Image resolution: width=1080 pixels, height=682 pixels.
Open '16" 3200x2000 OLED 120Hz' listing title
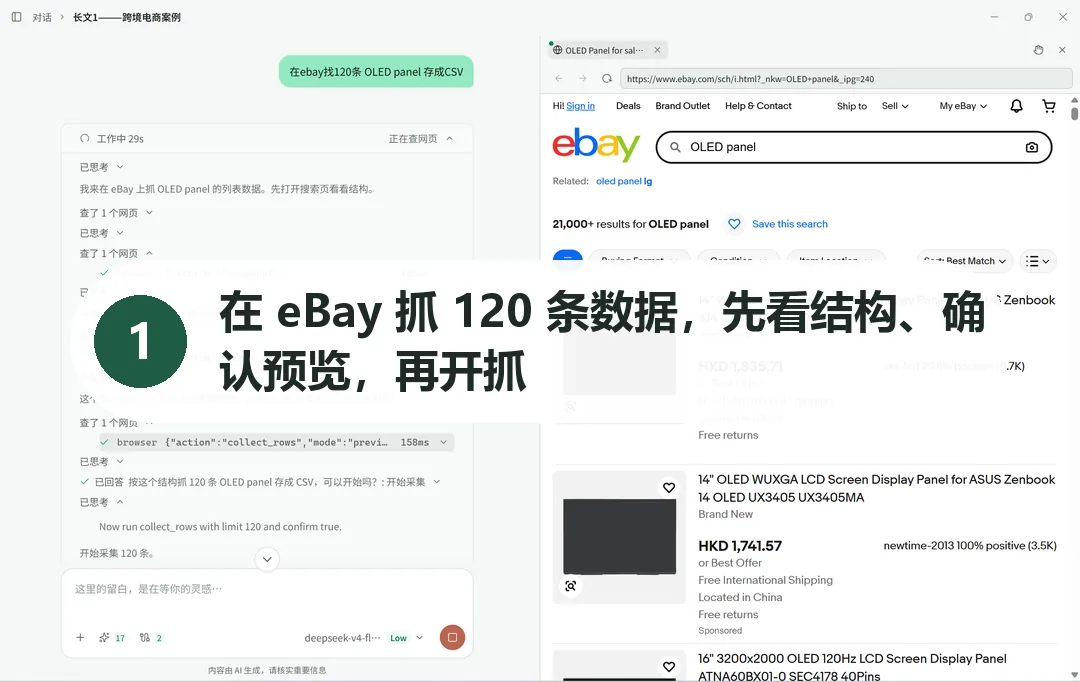coord(852,668)
